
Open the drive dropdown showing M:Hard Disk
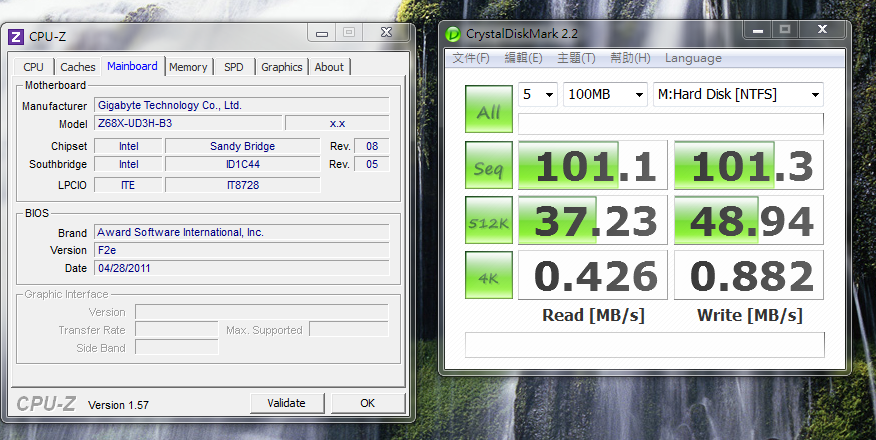739,94
